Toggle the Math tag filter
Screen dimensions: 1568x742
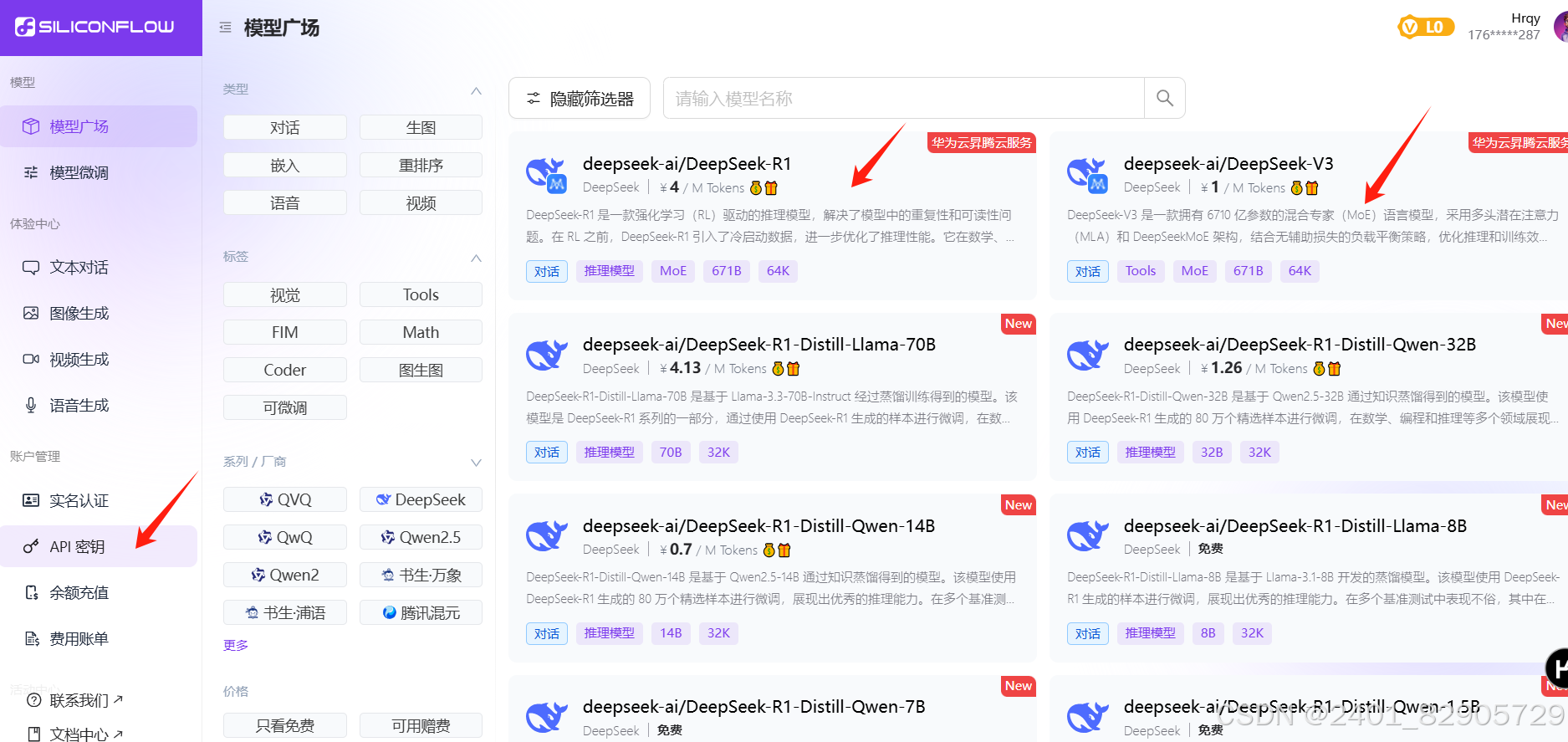[x=421, y=332]
